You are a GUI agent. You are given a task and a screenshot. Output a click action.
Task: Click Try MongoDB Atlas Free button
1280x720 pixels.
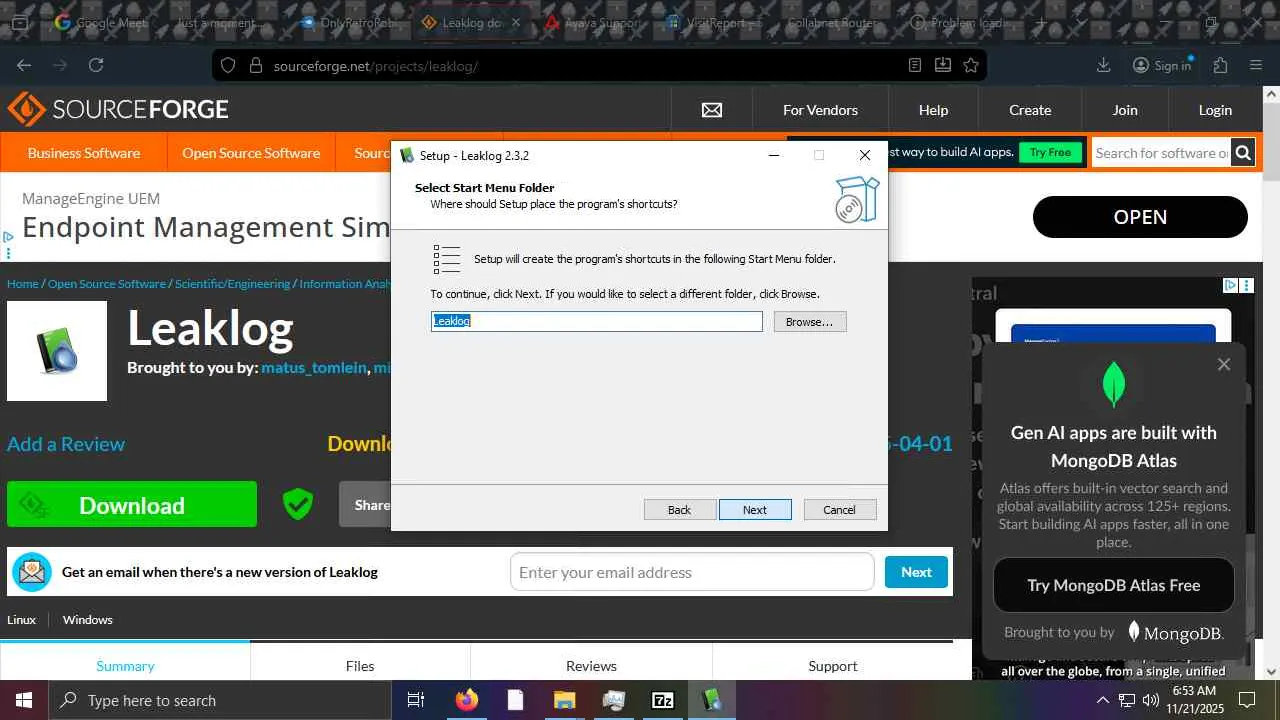coord(1114,585)
